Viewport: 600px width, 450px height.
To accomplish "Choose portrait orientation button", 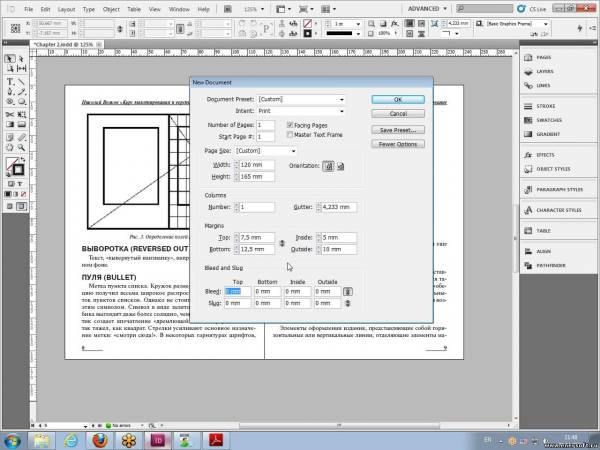I will point(328,166).
